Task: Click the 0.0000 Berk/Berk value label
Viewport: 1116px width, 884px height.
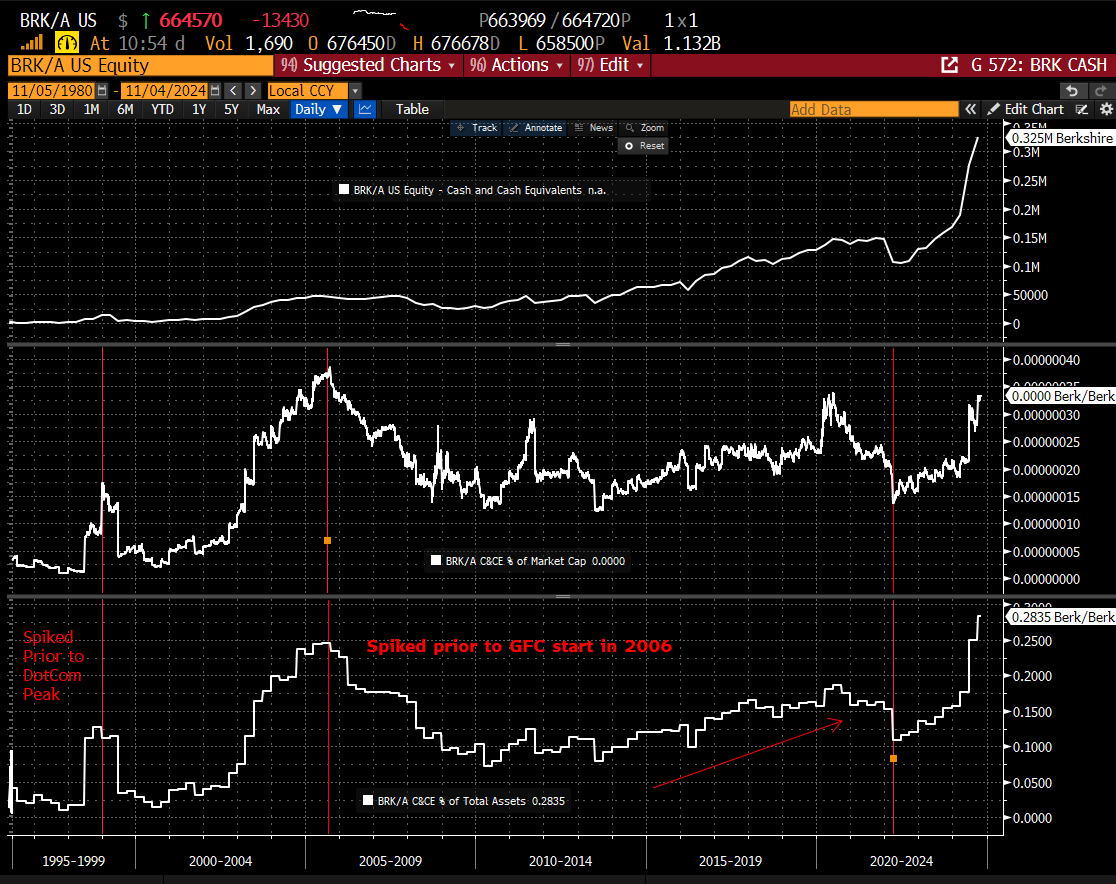Action: (x=1060, y=396)
